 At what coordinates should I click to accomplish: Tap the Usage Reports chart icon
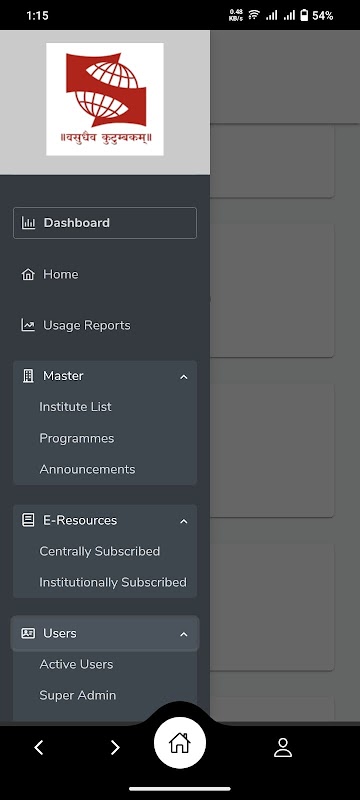point(28,326)
